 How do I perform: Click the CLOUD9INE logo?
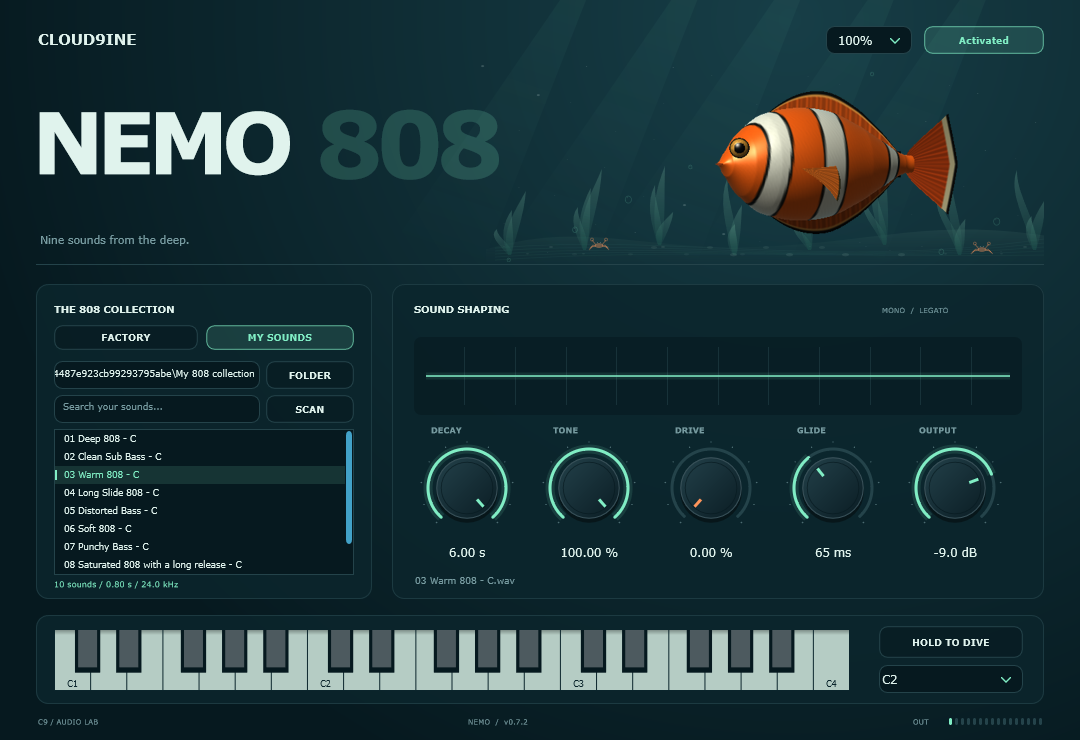87,40
